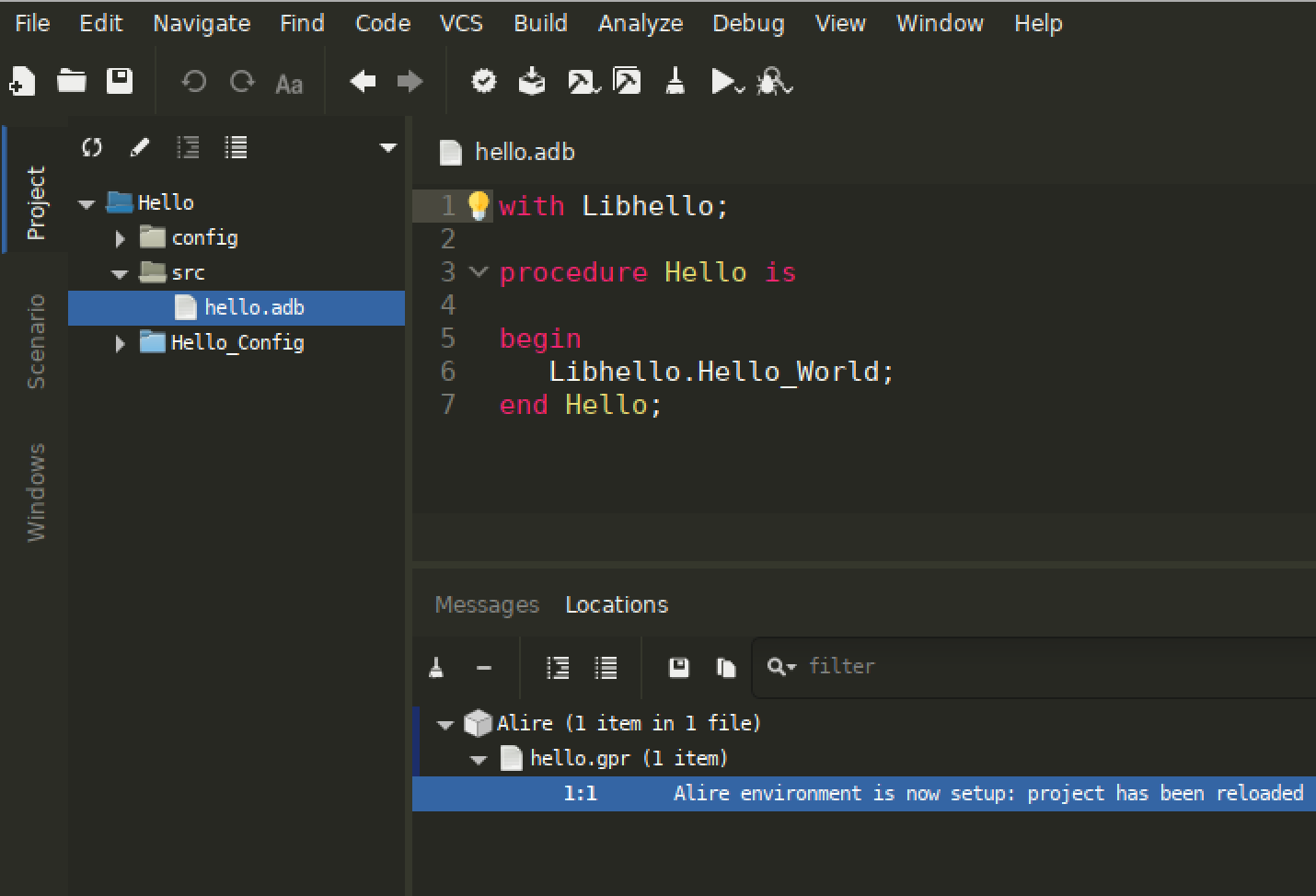Select the config folder label
Screen dimensions: 1316x896
coord(204,237)
